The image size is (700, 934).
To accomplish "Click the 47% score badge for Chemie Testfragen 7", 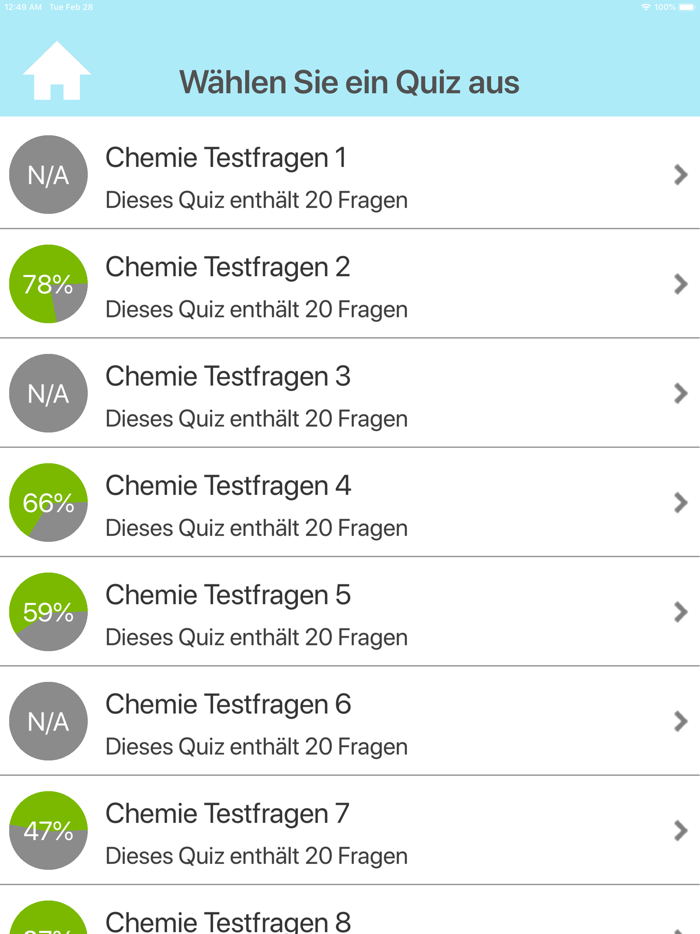I will pyautogui.click(x=48, y=830).
